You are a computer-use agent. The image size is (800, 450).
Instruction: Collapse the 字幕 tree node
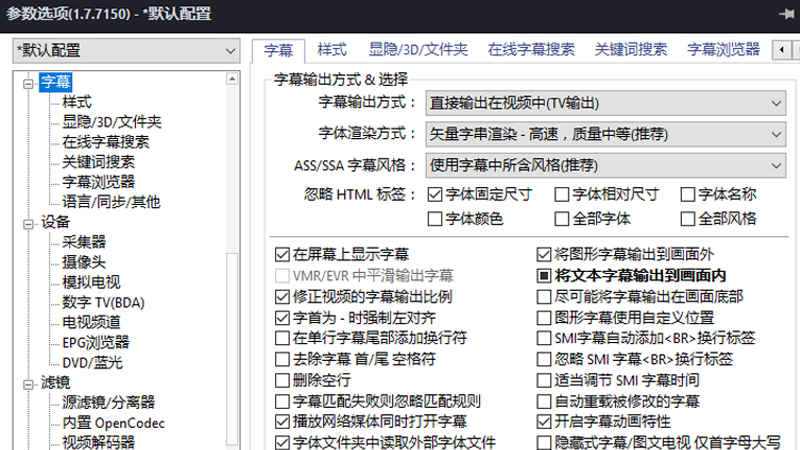pyautogui.click(x=29, y=83)
